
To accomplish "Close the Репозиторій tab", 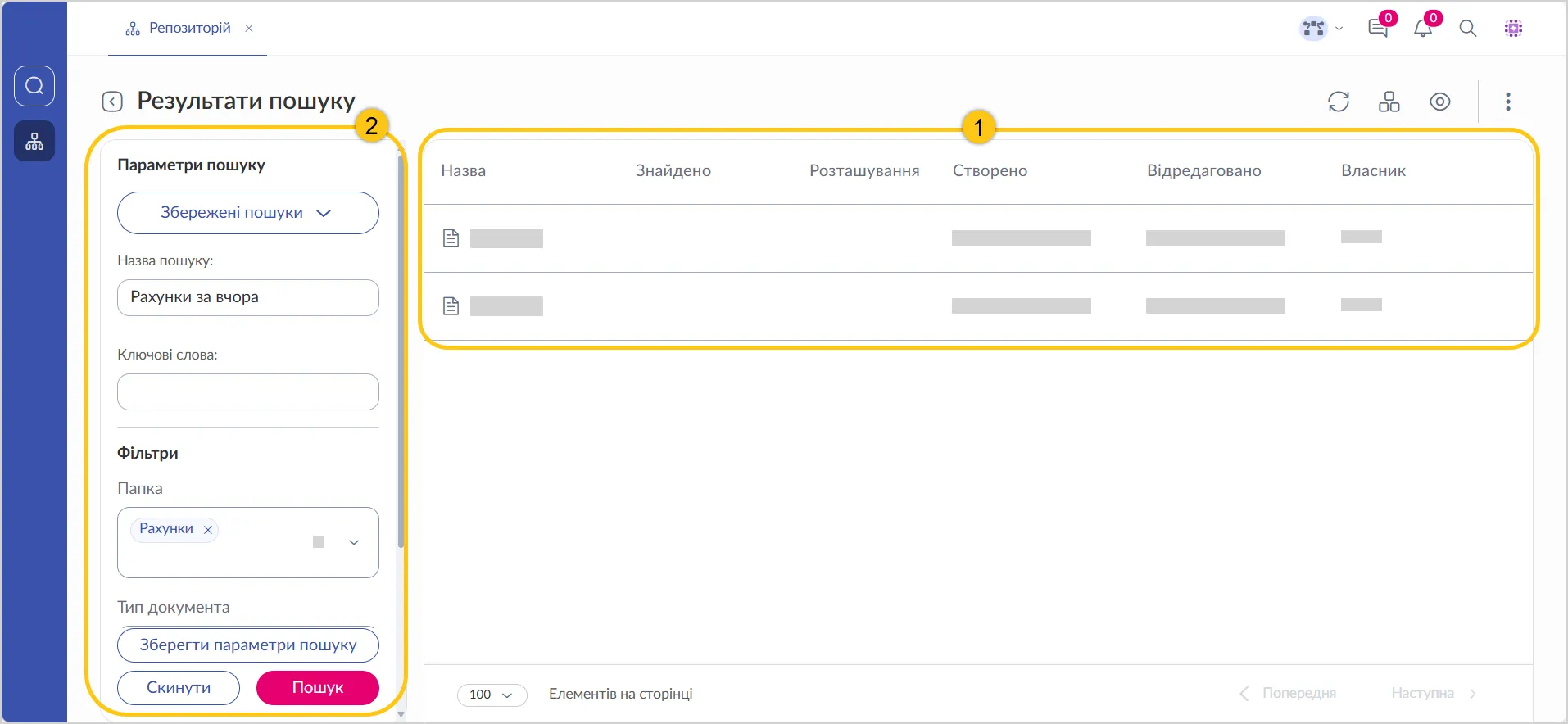I will tap(249, 29).
